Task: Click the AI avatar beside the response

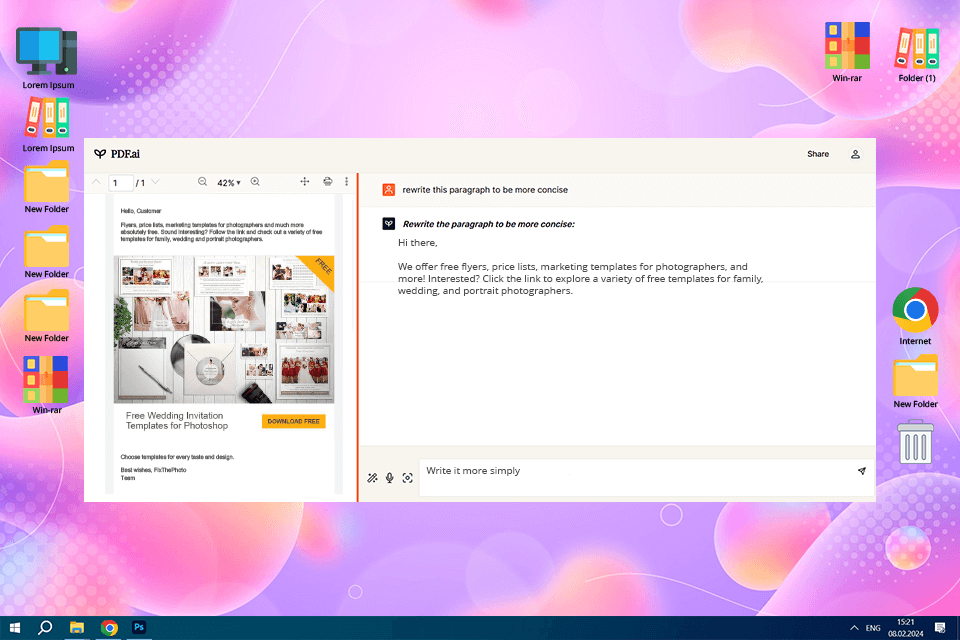Action: (x=389, y=224)
